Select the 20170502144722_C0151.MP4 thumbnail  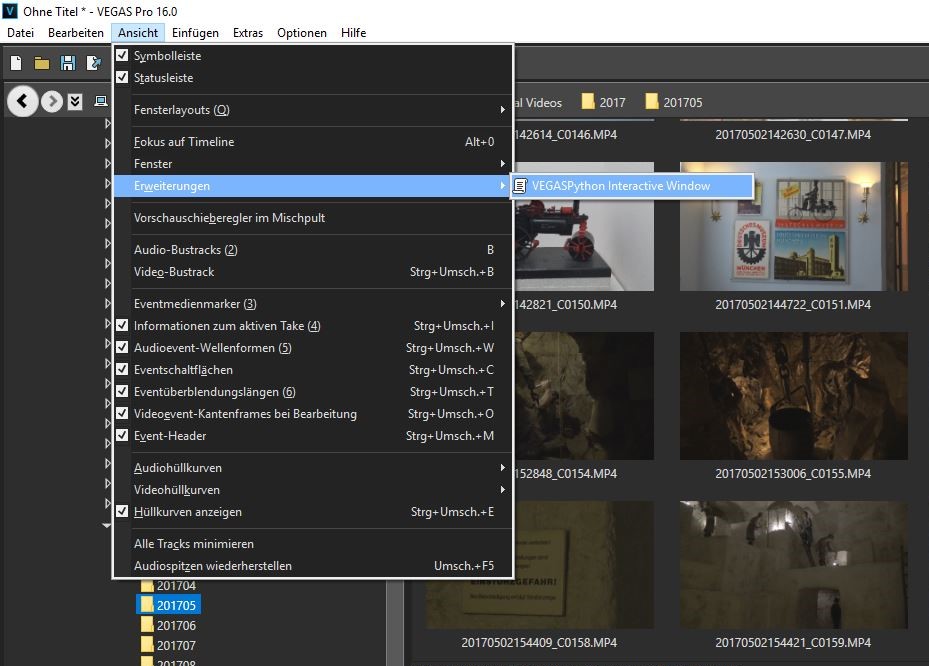(x=794, y=226)
